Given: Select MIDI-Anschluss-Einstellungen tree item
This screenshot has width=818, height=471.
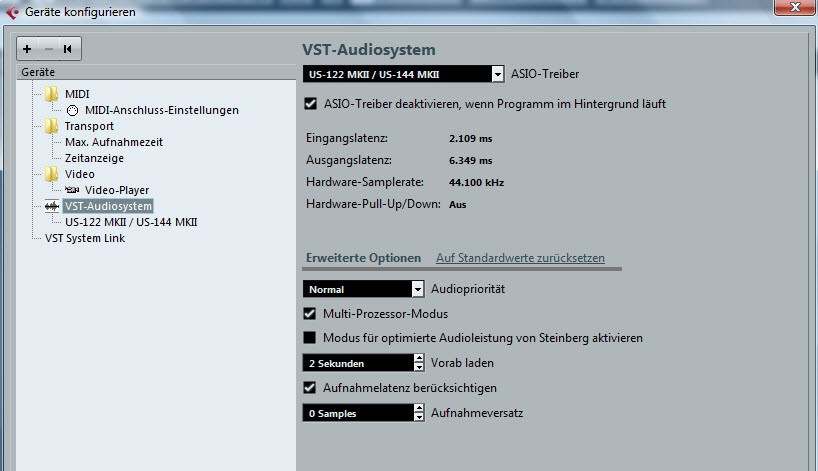Looking at the screenshot, I should (162, 110).
